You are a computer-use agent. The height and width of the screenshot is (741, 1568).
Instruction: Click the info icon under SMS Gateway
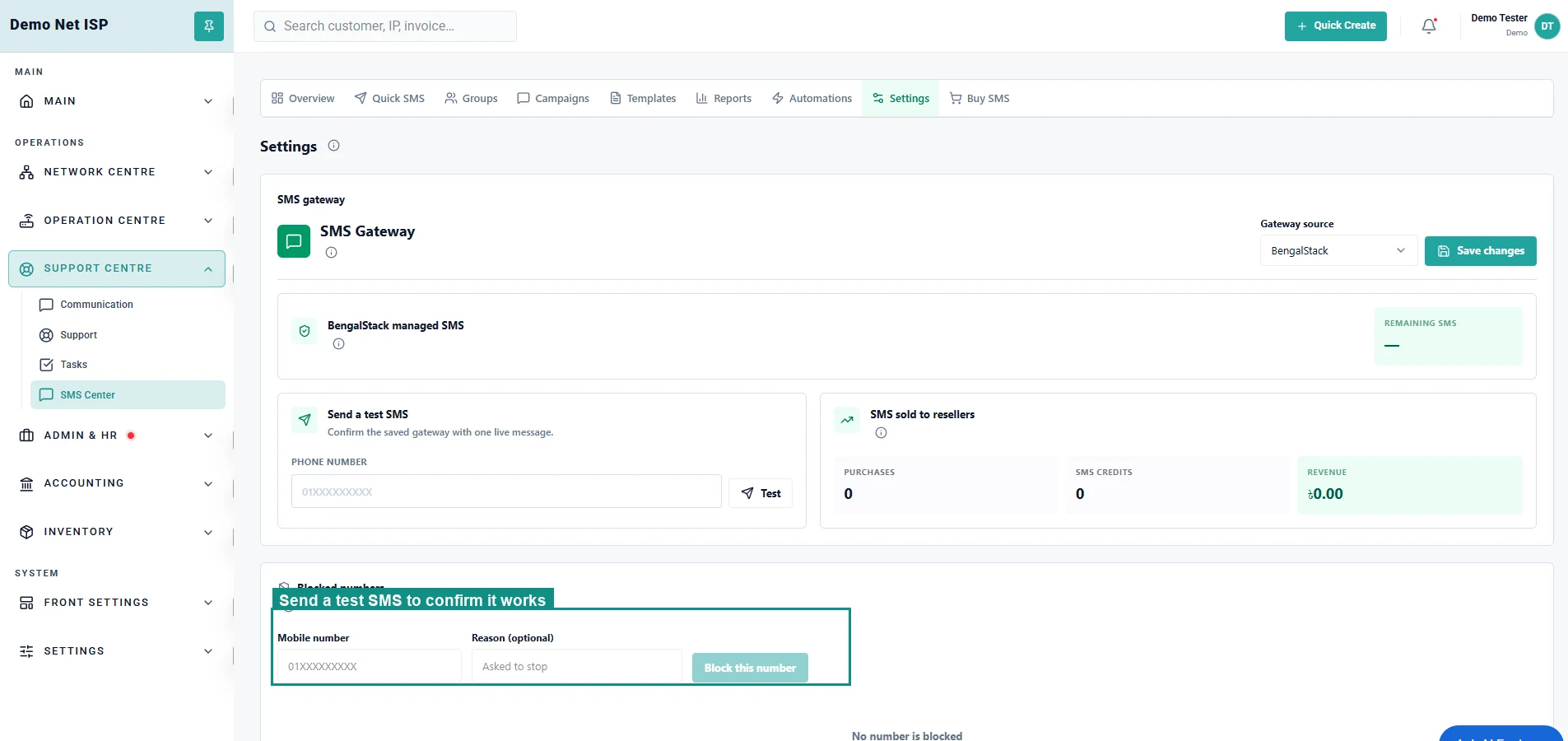pyautogui.click(x=331, y=253)
